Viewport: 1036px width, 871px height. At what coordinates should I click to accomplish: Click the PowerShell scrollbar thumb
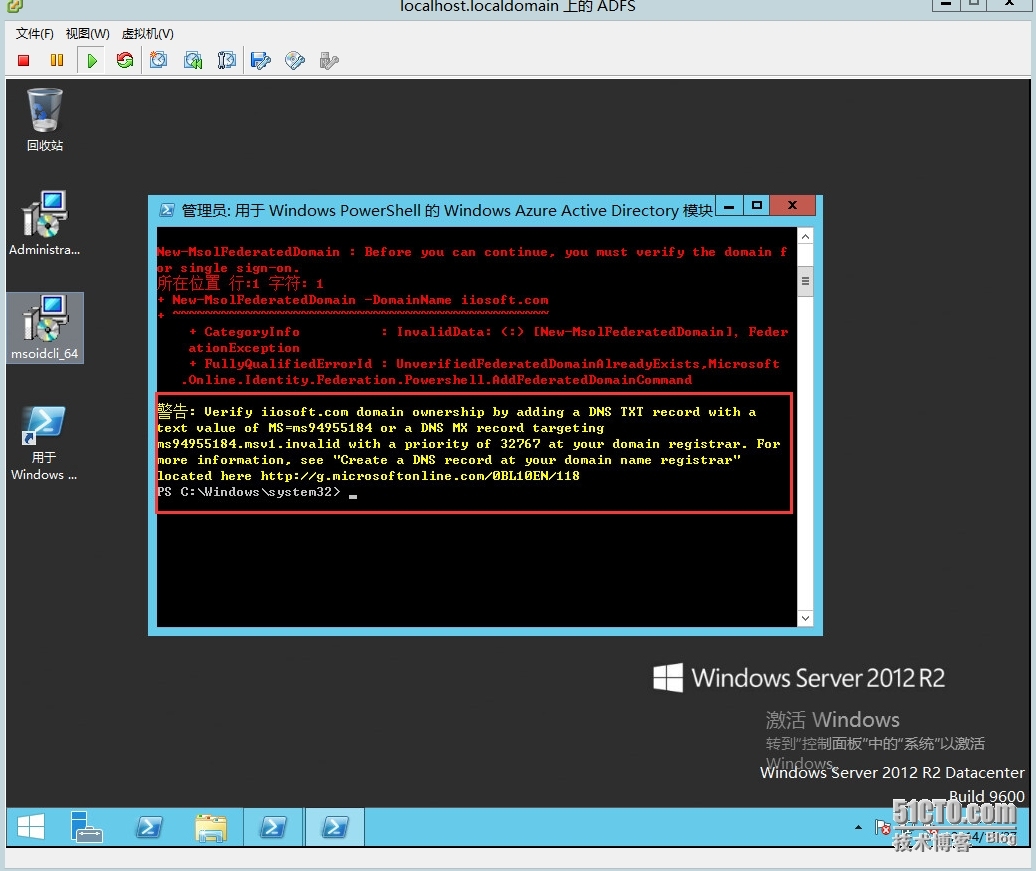point(805,281)
